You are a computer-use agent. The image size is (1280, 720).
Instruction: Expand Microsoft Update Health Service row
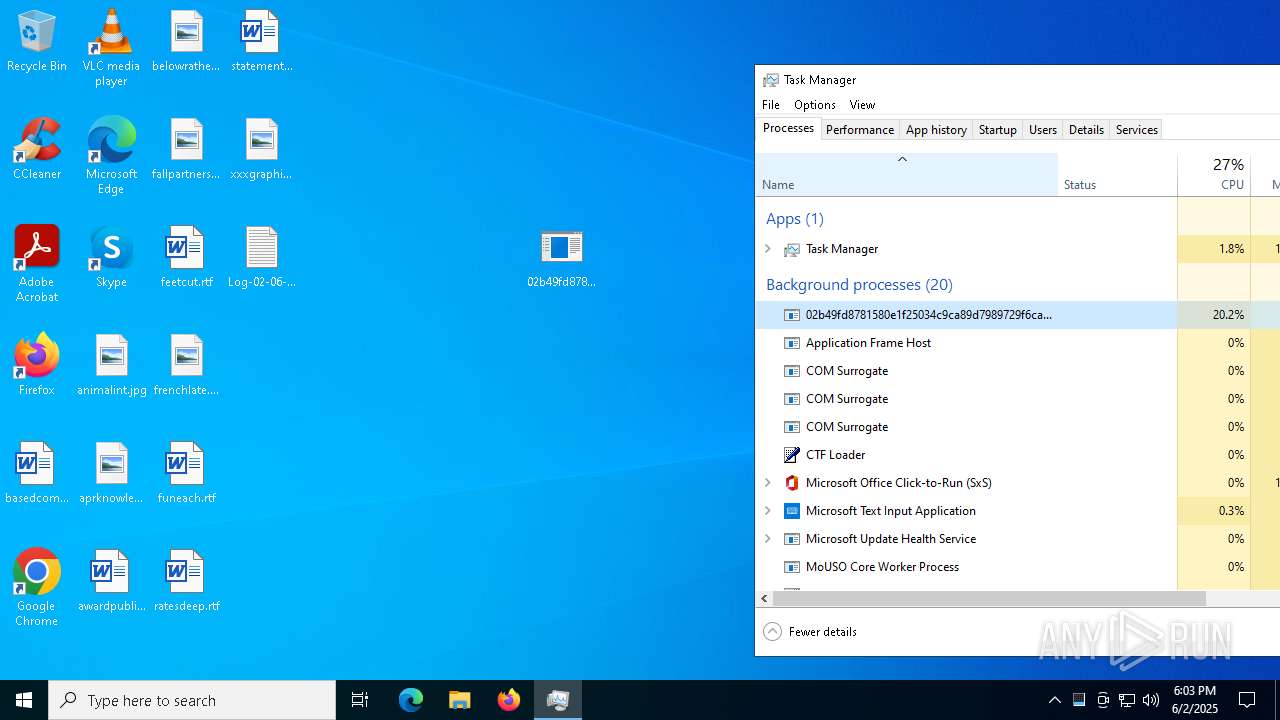click(x=768, y=539)
